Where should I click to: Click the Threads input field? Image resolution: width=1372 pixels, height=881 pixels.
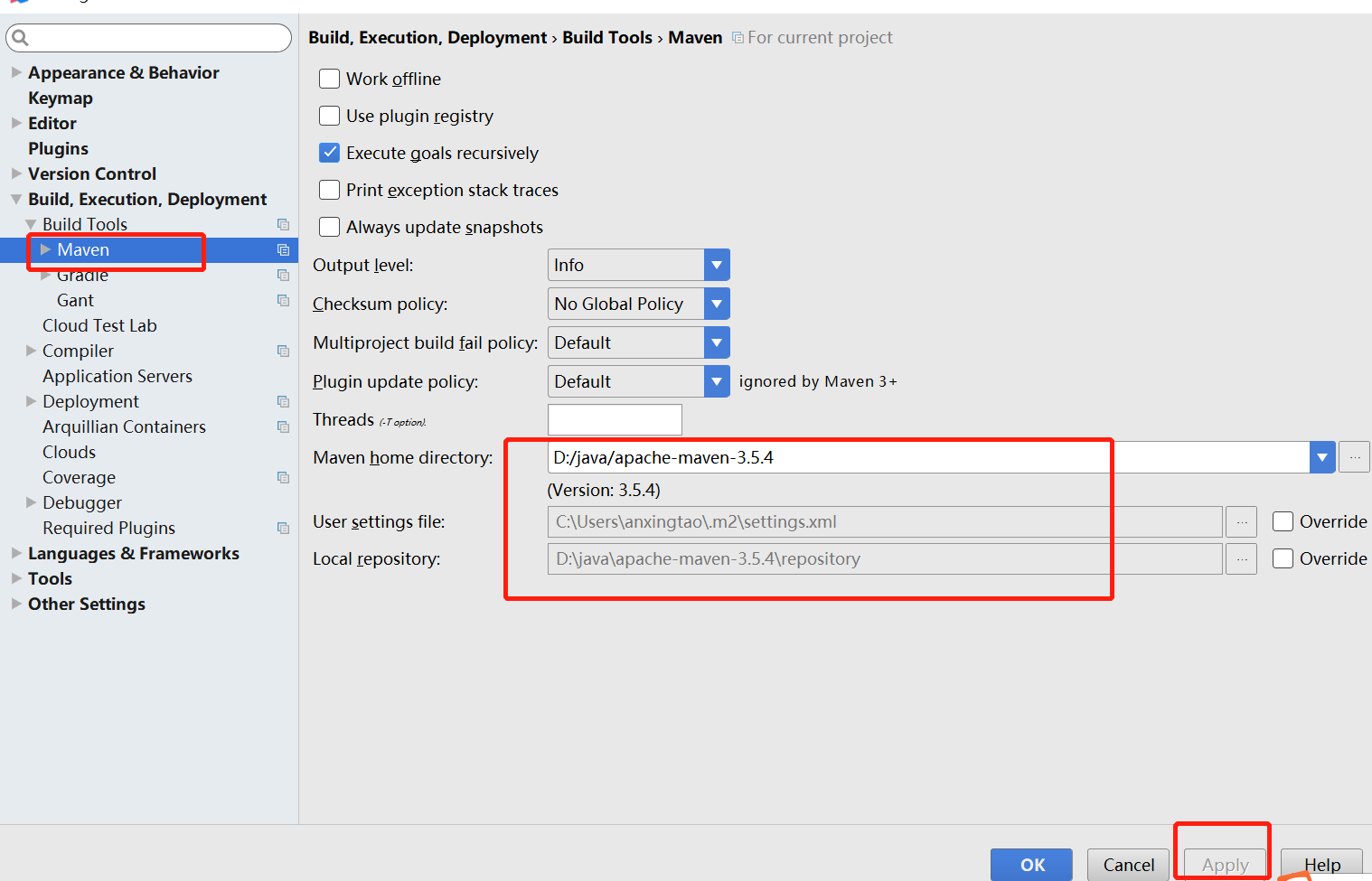(x=615, y=419)
